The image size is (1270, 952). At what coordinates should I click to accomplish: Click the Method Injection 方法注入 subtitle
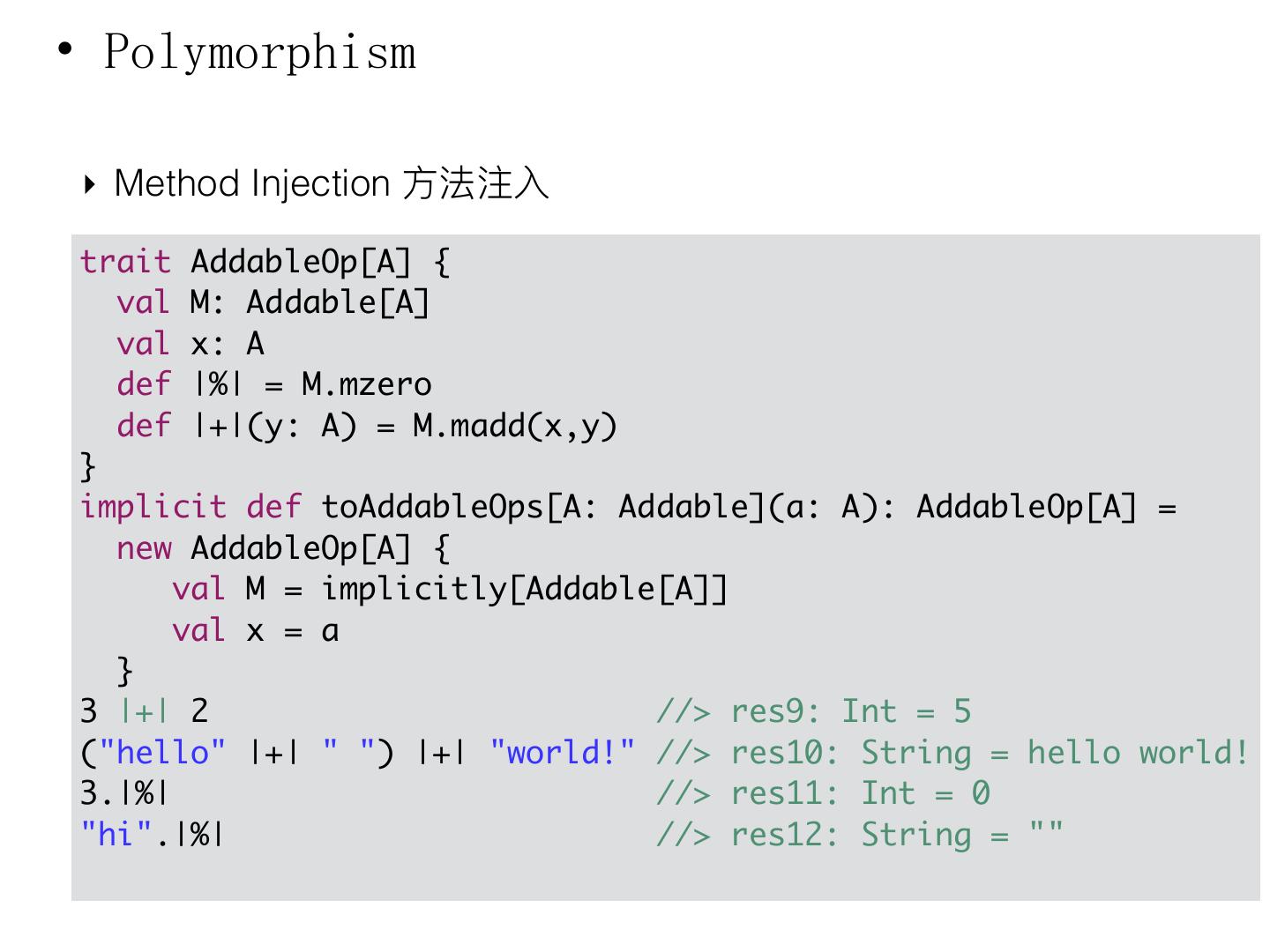(332, 183)
